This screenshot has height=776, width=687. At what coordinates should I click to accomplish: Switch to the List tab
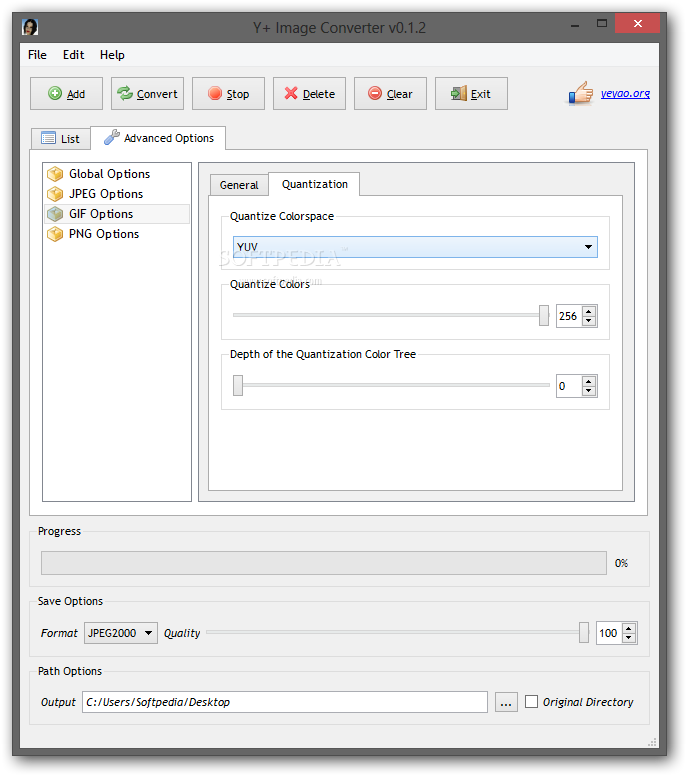tap(61, 138)
